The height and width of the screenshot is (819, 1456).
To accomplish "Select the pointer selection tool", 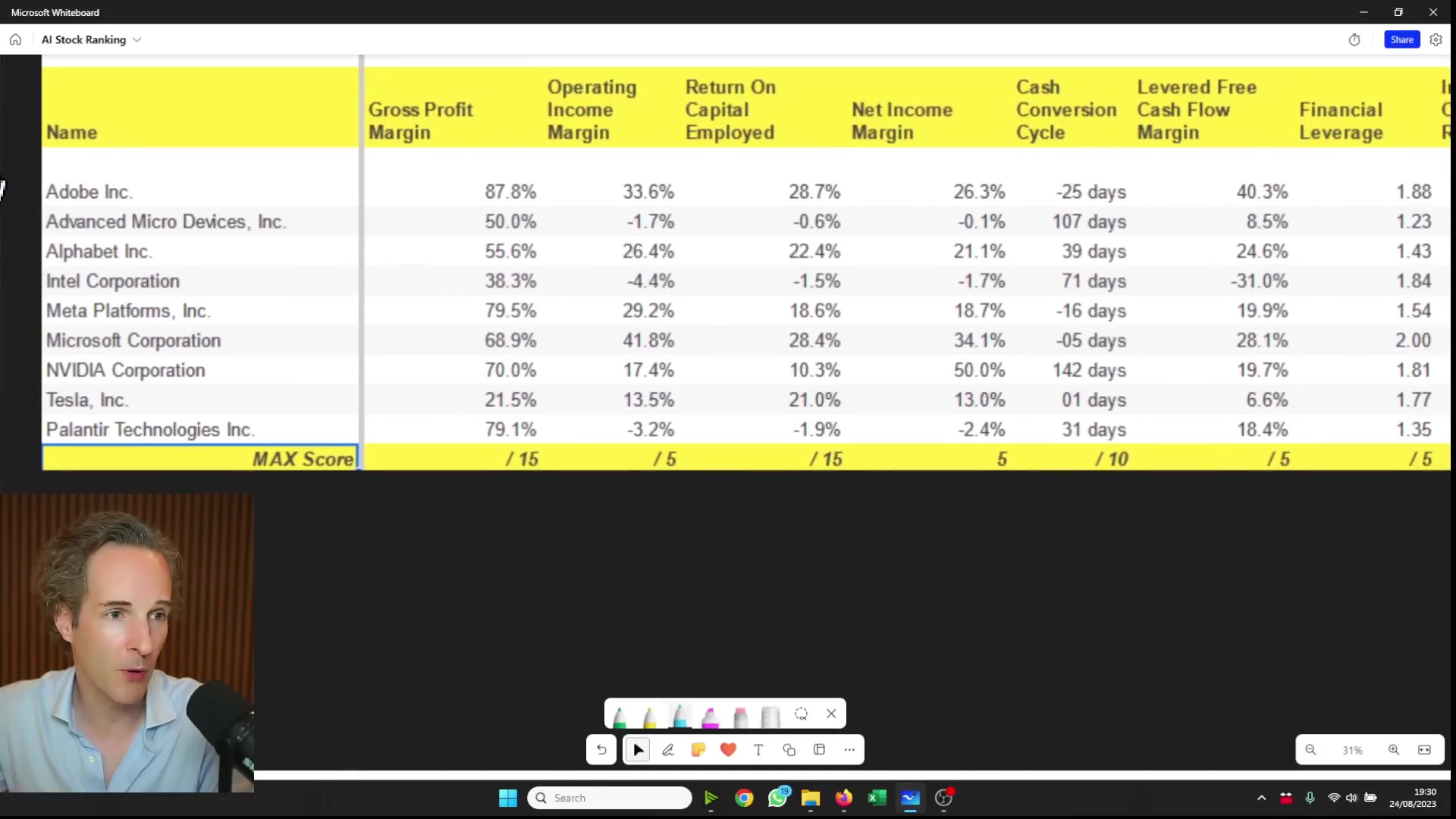I will coord(638,750).
